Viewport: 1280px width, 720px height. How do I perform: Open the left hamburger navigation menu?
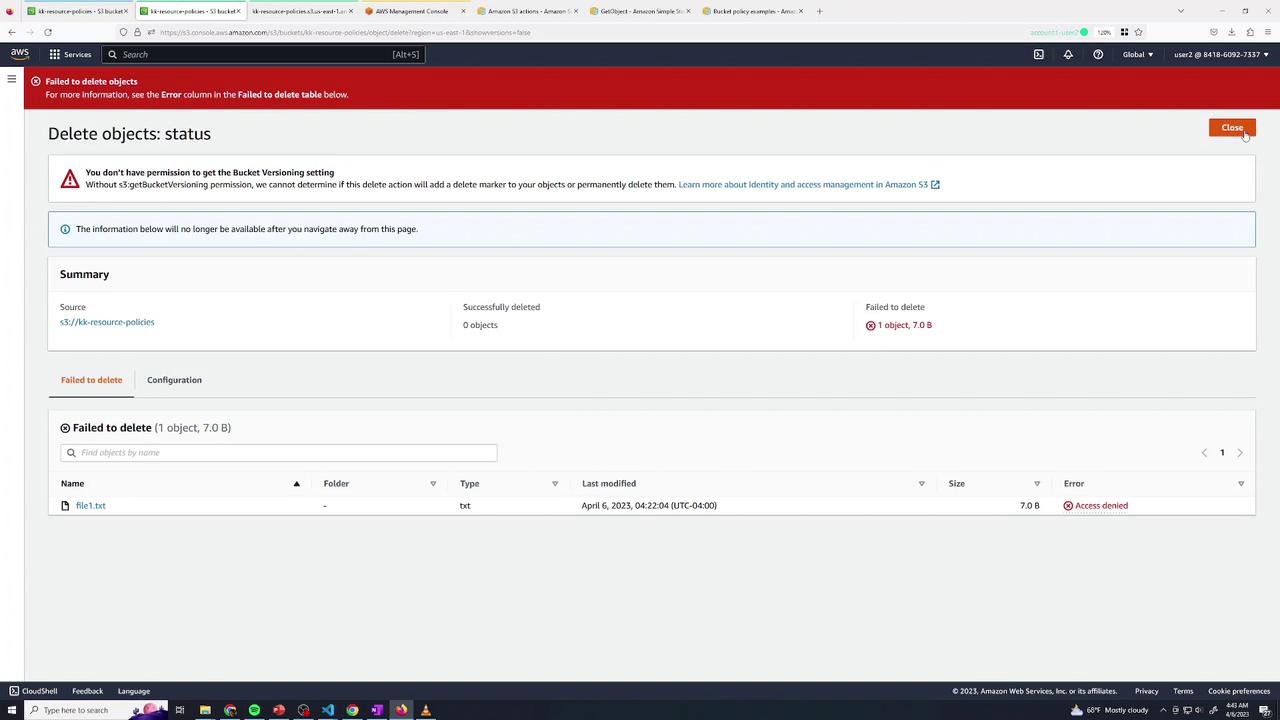[12, 78]
